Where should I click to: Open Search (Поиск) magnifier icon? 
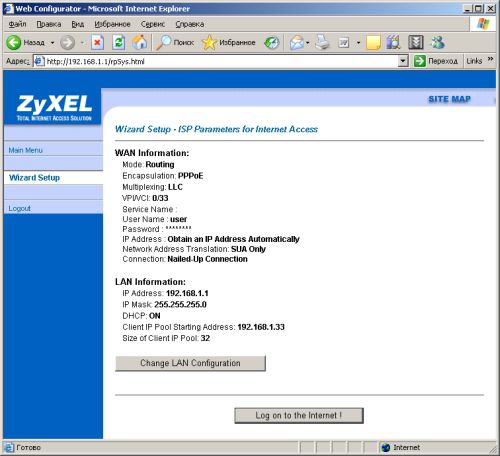164,43
